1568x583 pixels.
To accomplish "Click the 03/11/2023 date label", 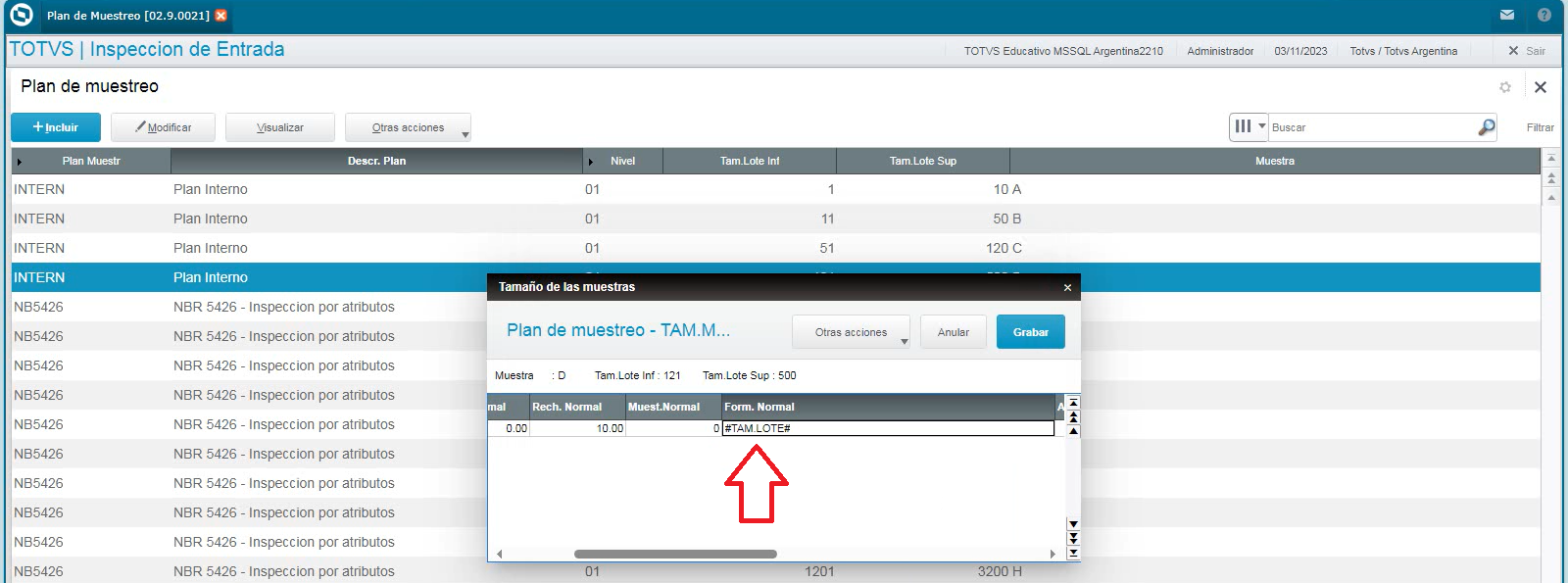I will tap(1300, 51).
